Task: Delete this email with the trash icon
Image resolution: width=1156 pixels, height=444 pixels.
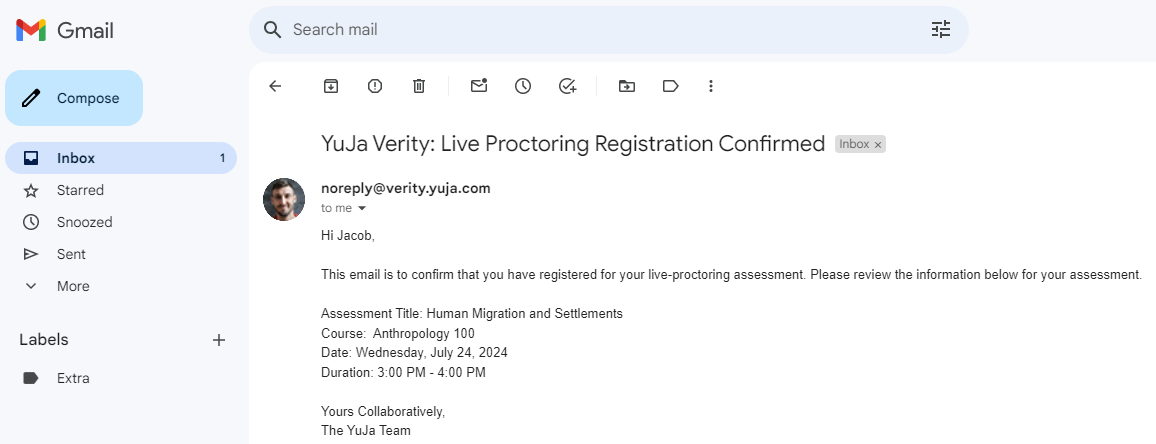Action: 419,86
